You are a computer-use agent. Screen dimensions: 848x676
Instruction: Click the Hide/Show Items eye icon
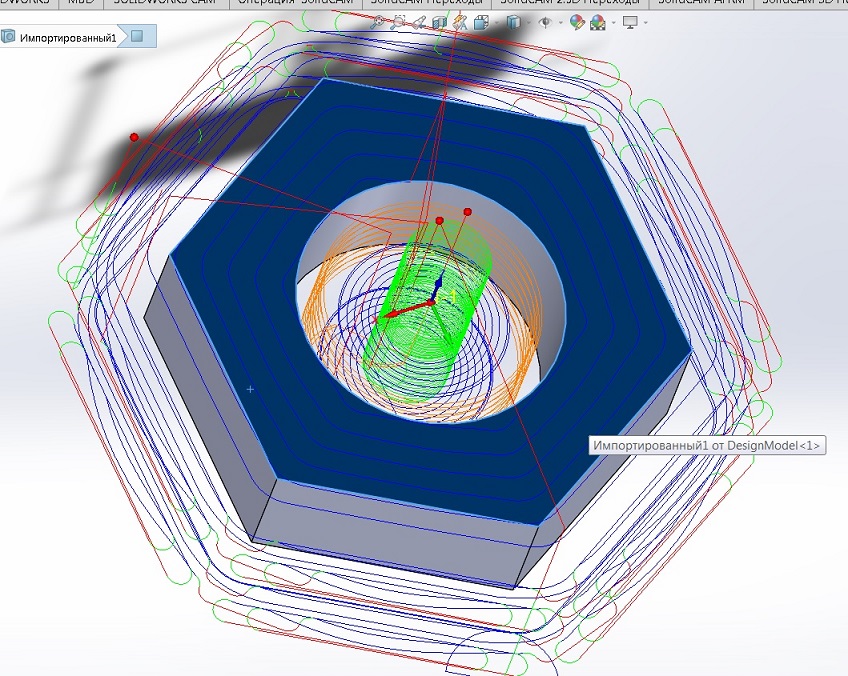(x=545, y=22)
